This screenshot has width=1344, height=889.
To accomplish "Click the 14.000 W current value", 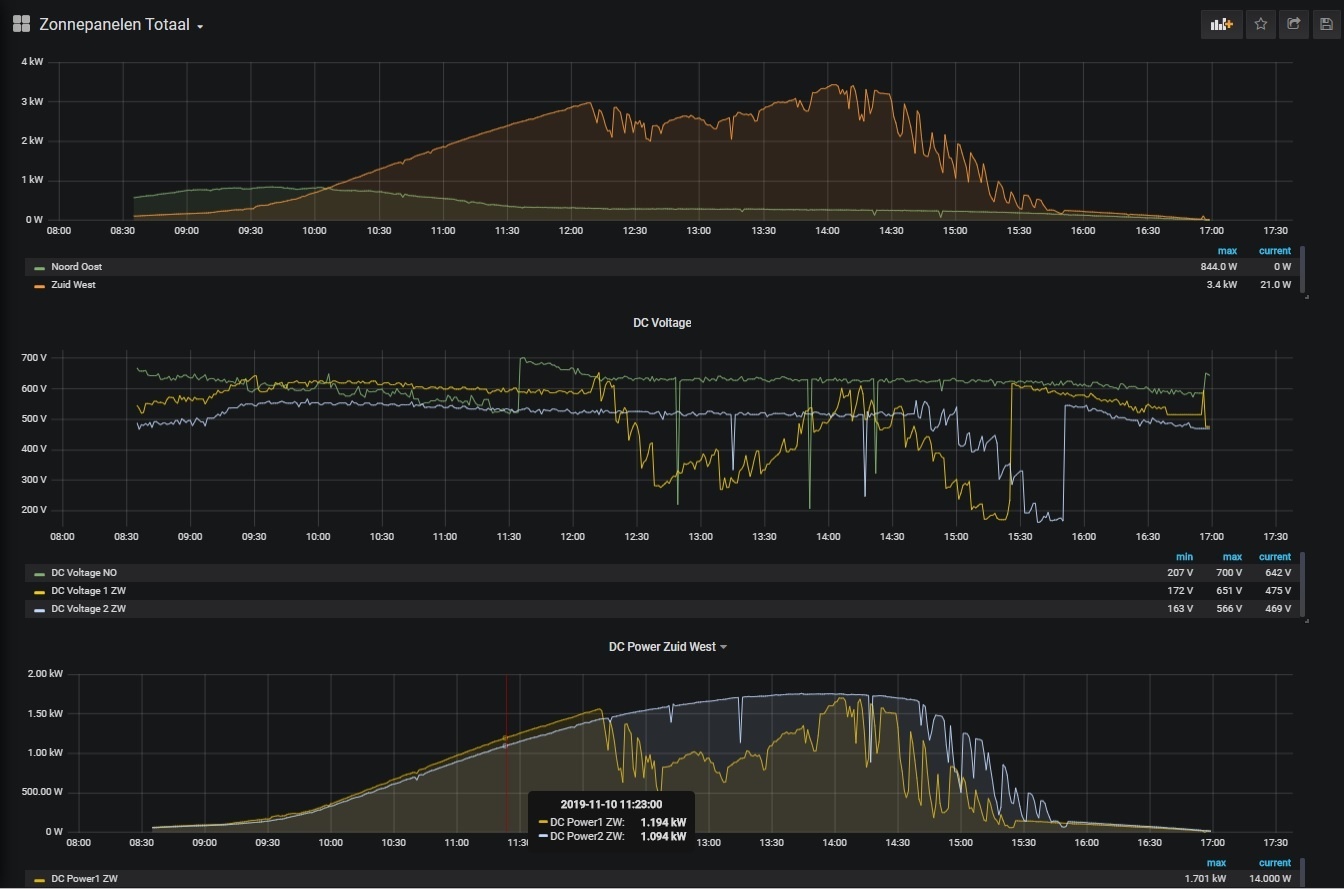I will point(1268,879).
